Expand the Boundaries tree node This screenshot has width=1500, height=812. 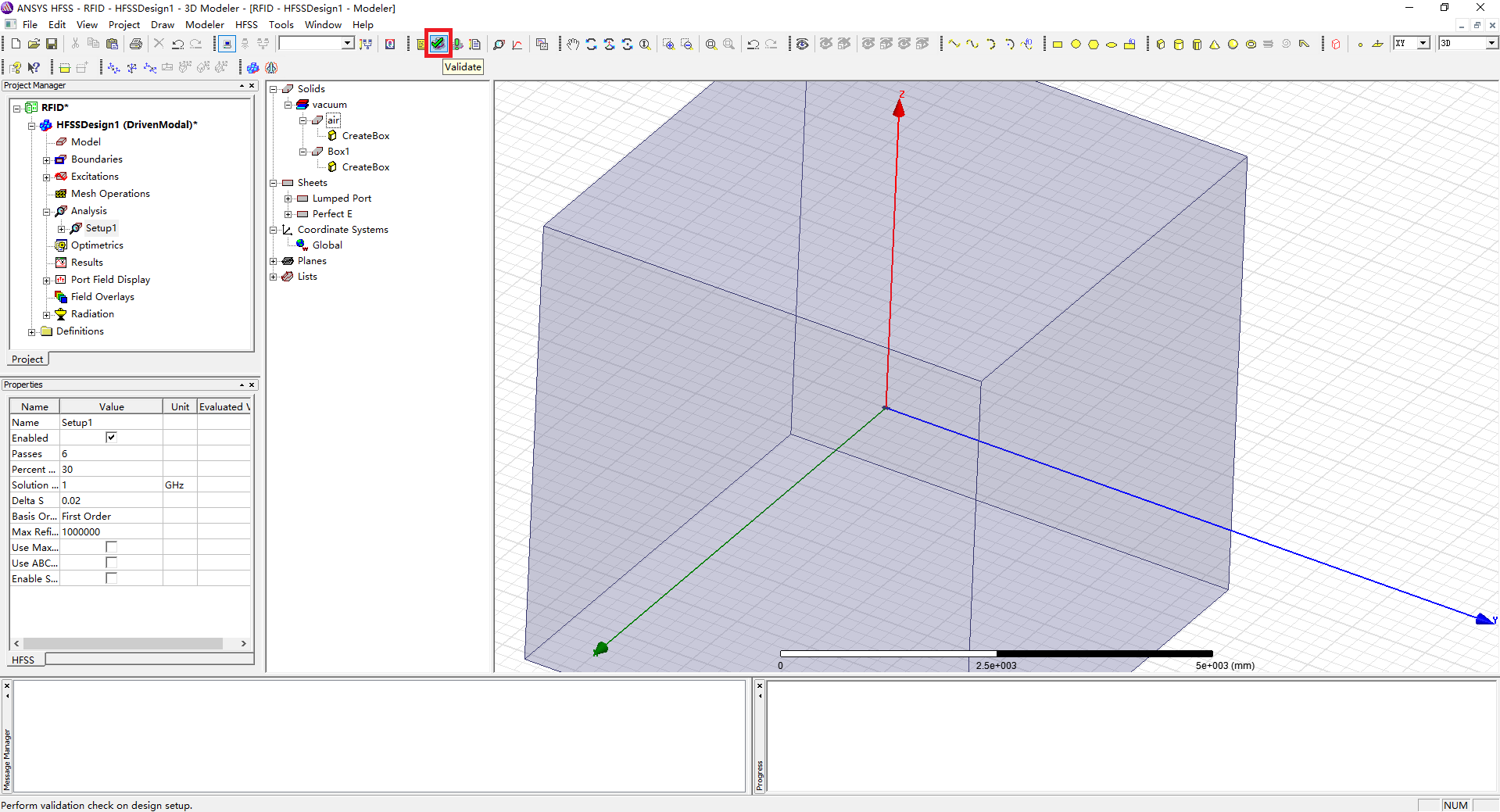click(x=47, y=159)
